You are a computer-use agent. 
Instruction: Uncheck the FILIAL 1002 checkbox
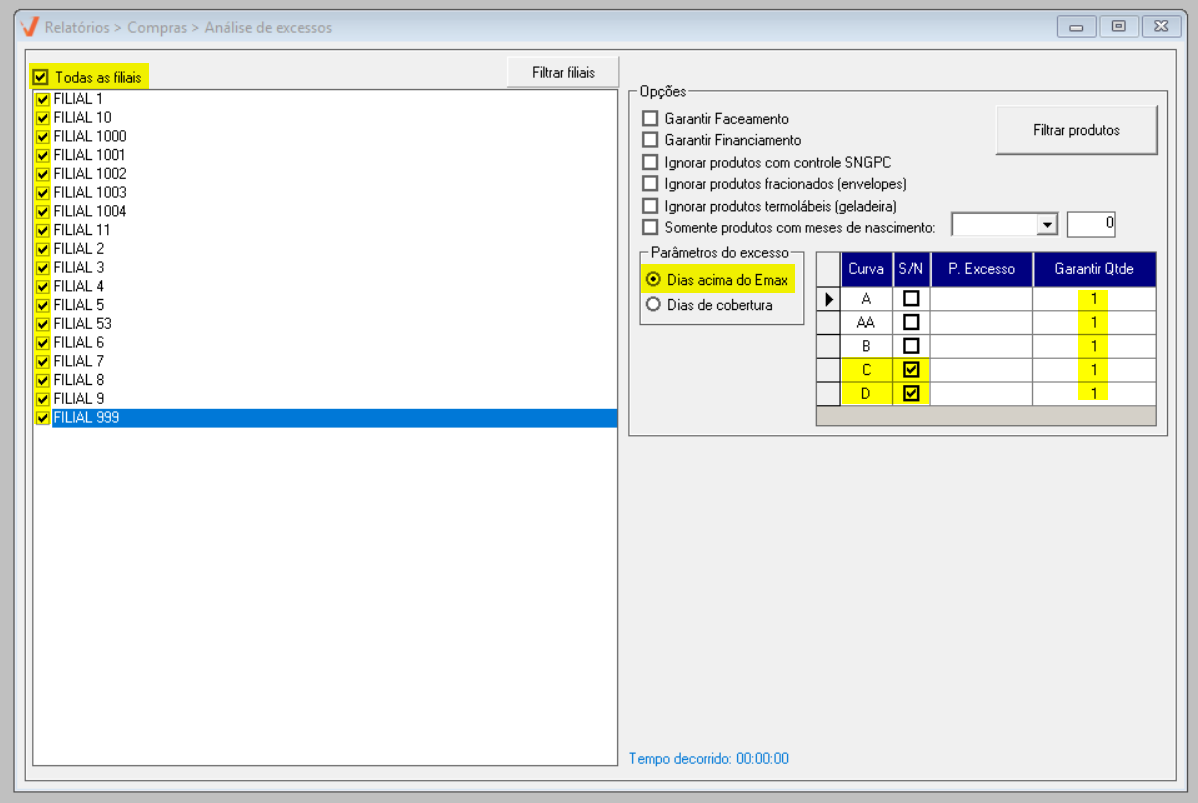[43, 174]
